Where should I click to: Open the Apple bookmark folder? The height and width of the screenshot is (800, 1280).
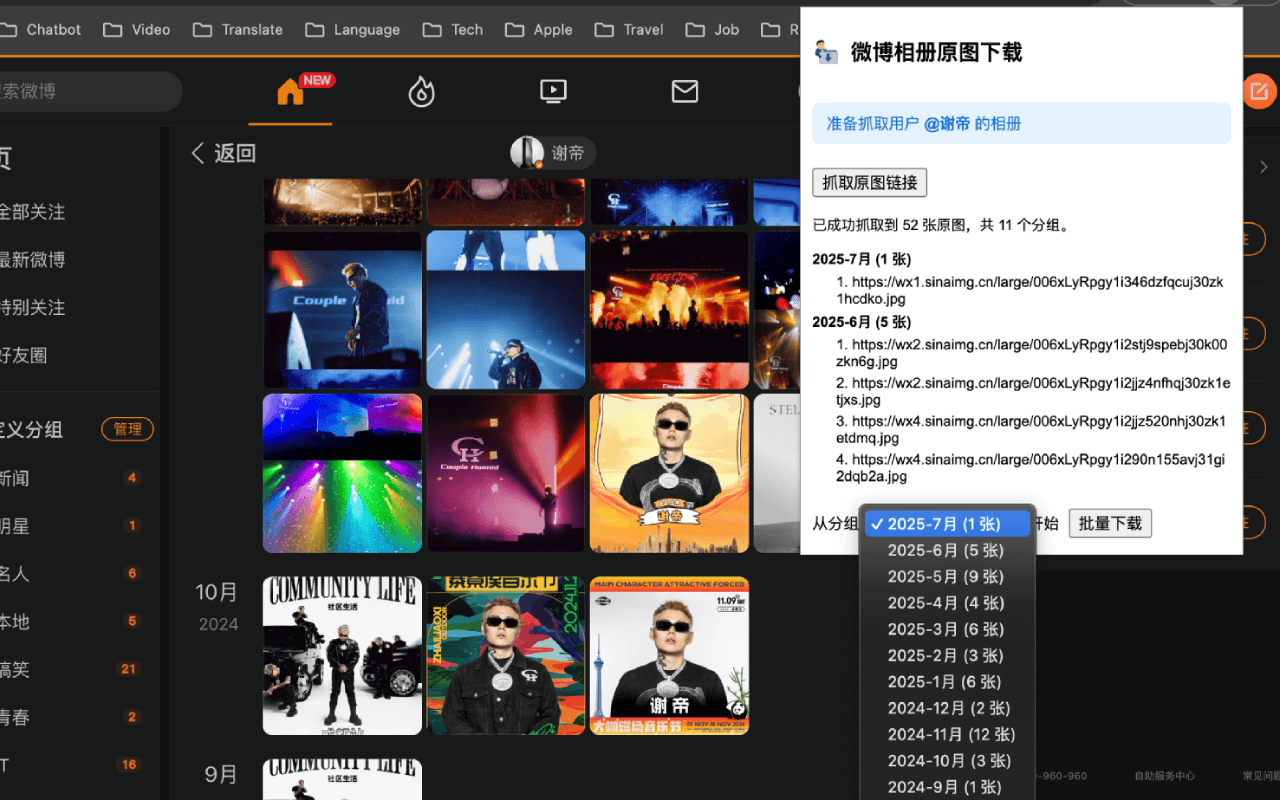coord(539,30)
